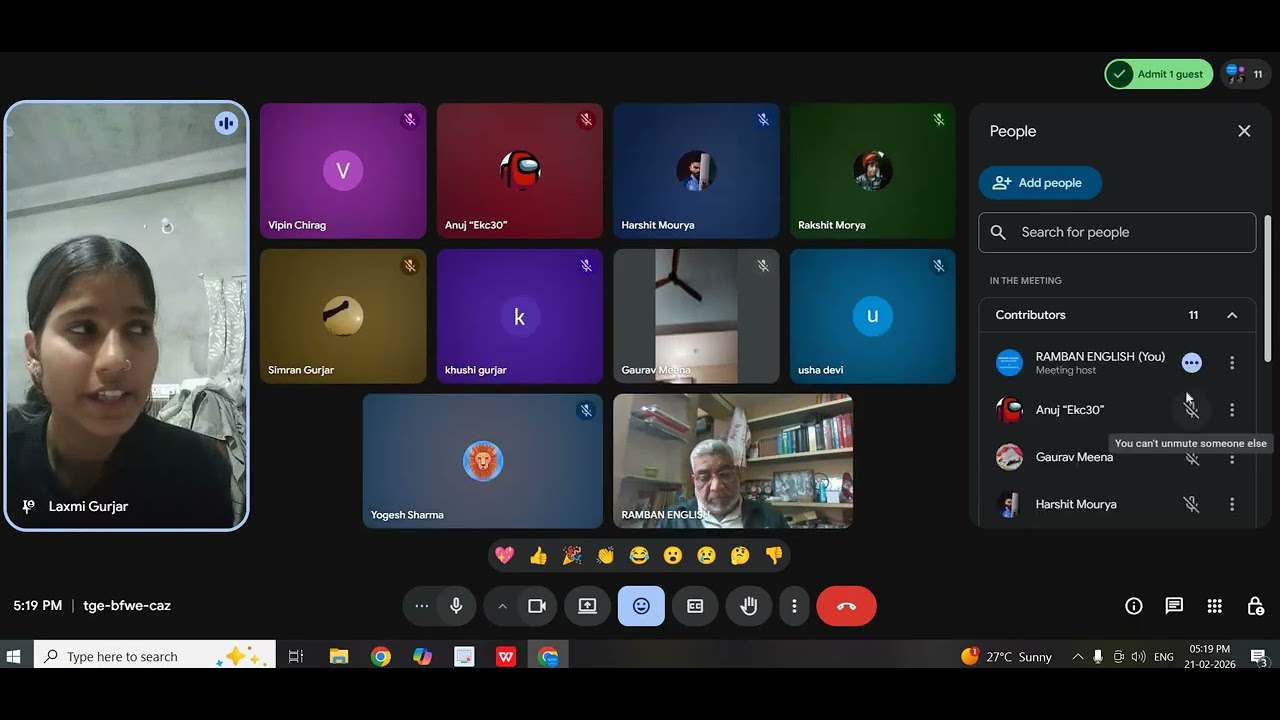The image size is (1280, 720).
Task: Send the thumbs down reaction
Action: point(774,555)
